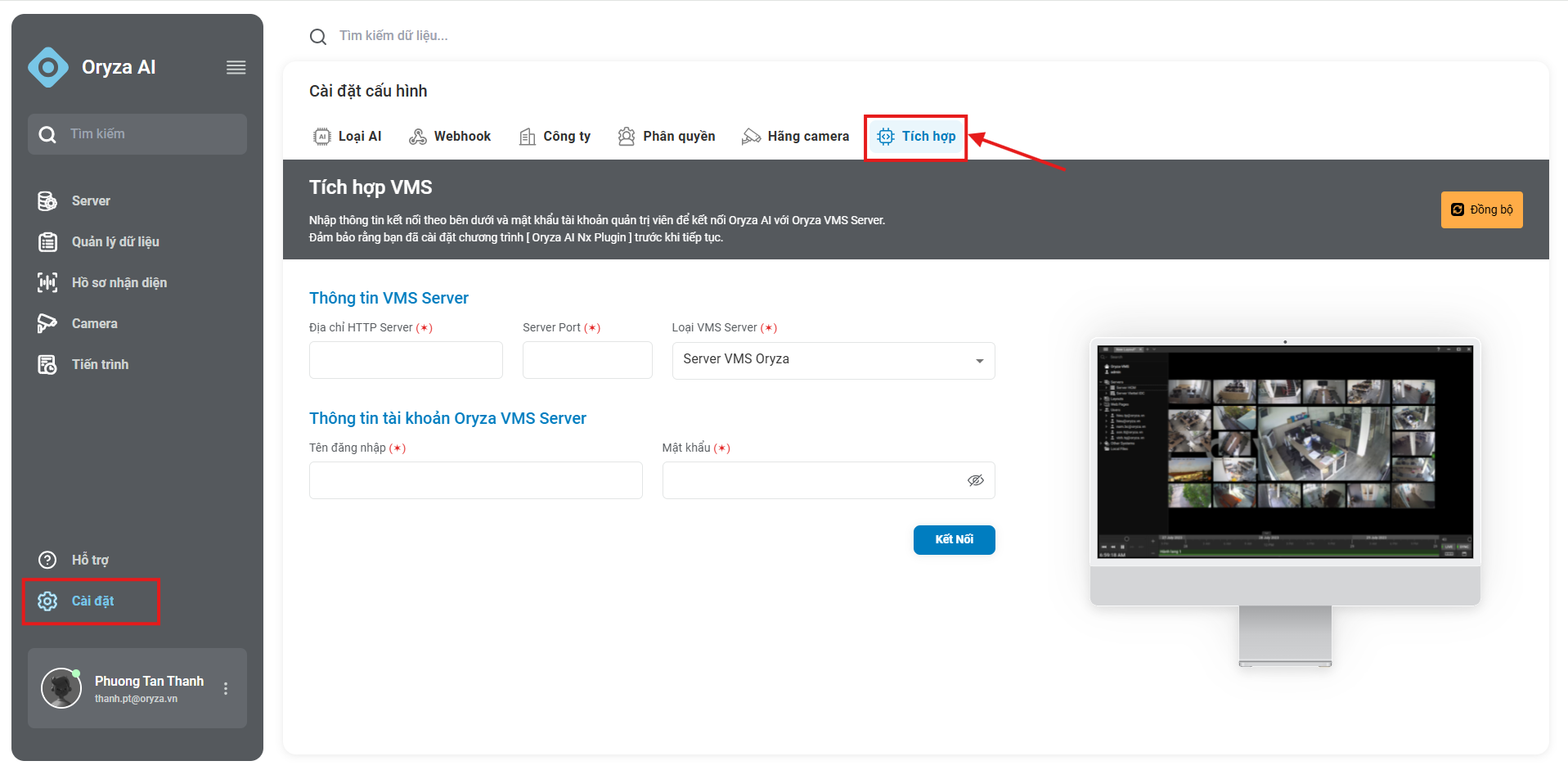
Task: Open user options three-dot menu
Action: tap(226, 689)
